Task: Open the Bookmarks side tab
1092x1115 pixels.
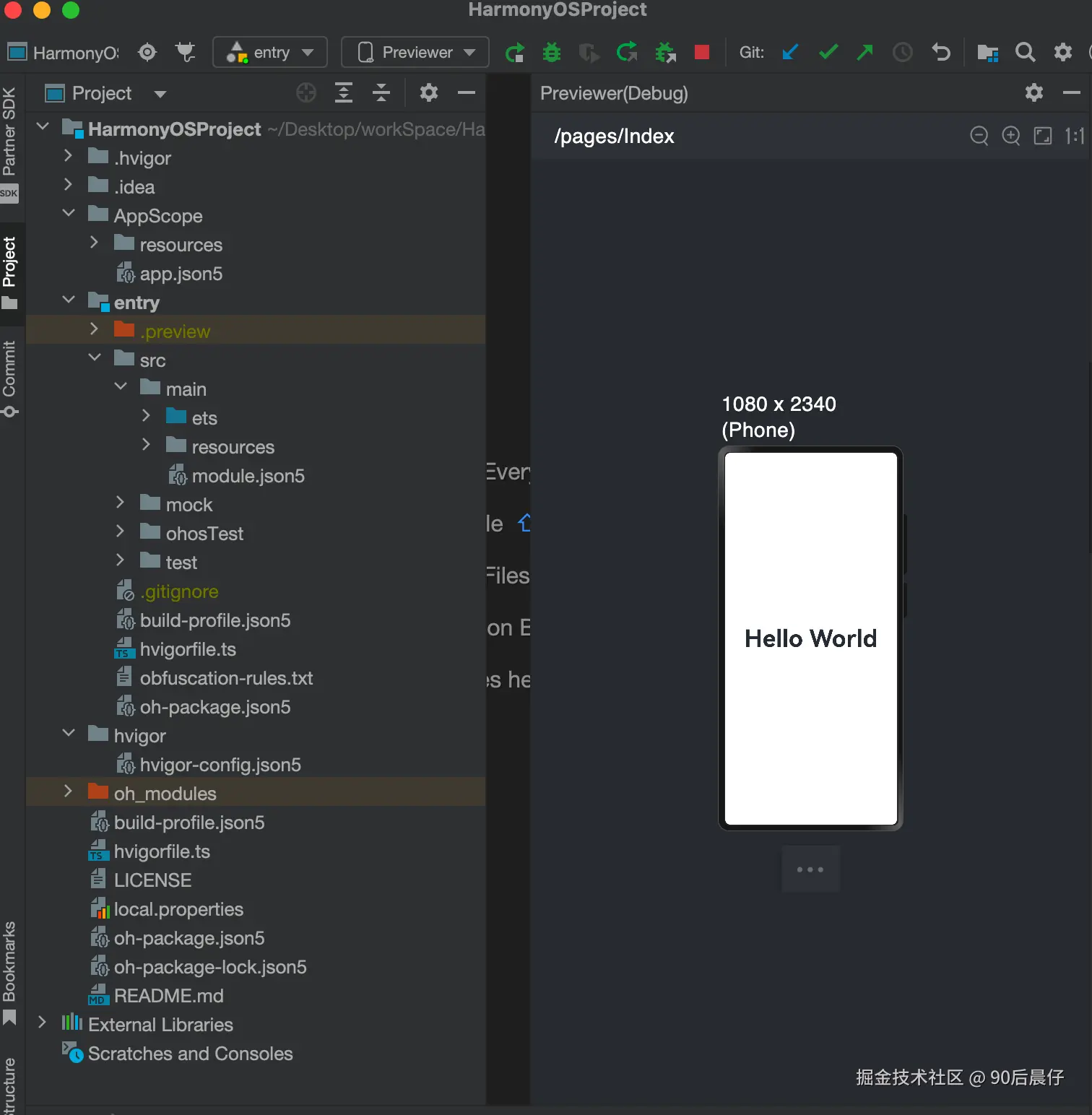Action: coord(9,972)
